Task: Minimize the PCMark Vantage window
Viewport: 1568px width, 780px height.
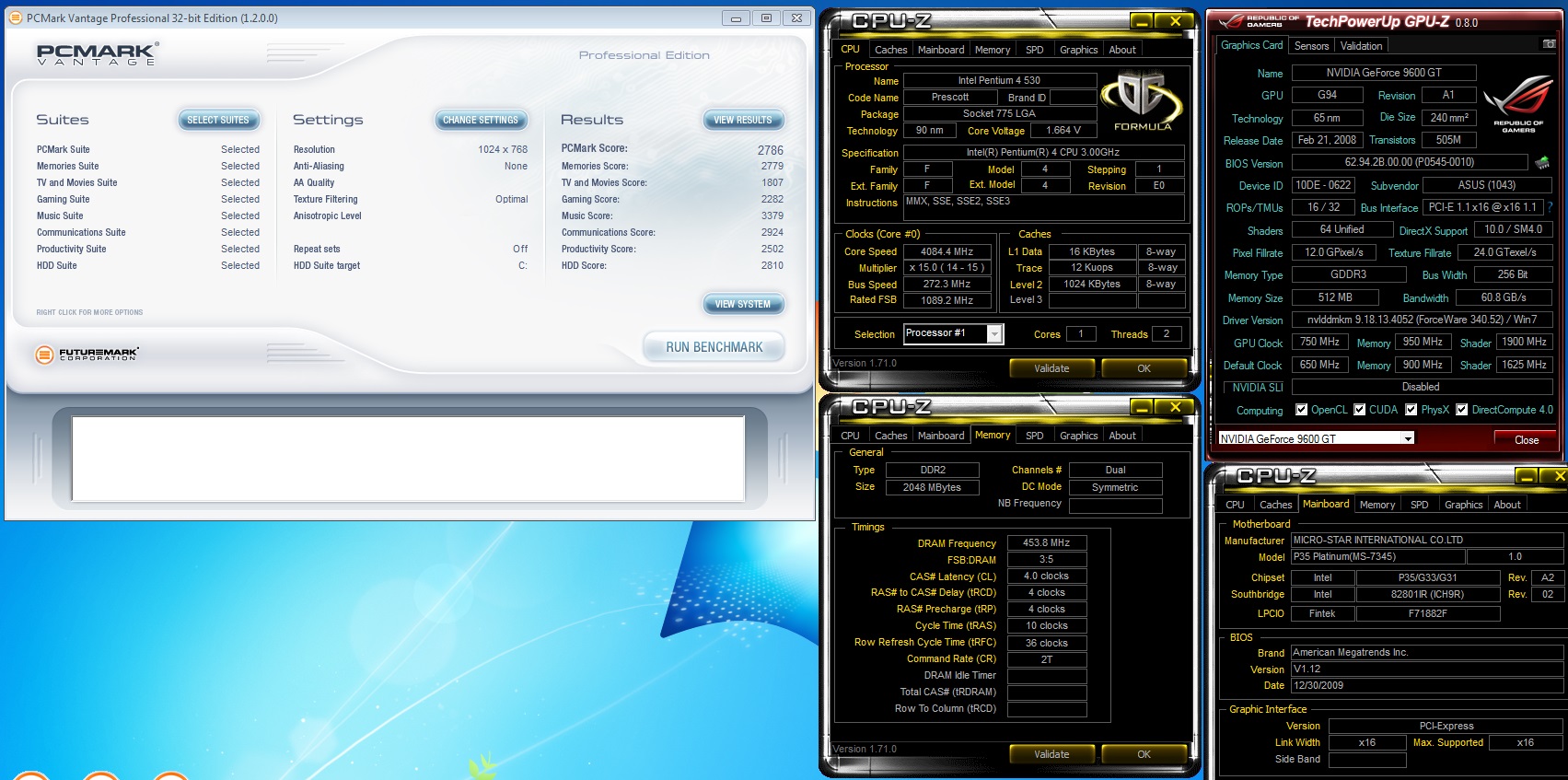Action: tap(736, 17)
